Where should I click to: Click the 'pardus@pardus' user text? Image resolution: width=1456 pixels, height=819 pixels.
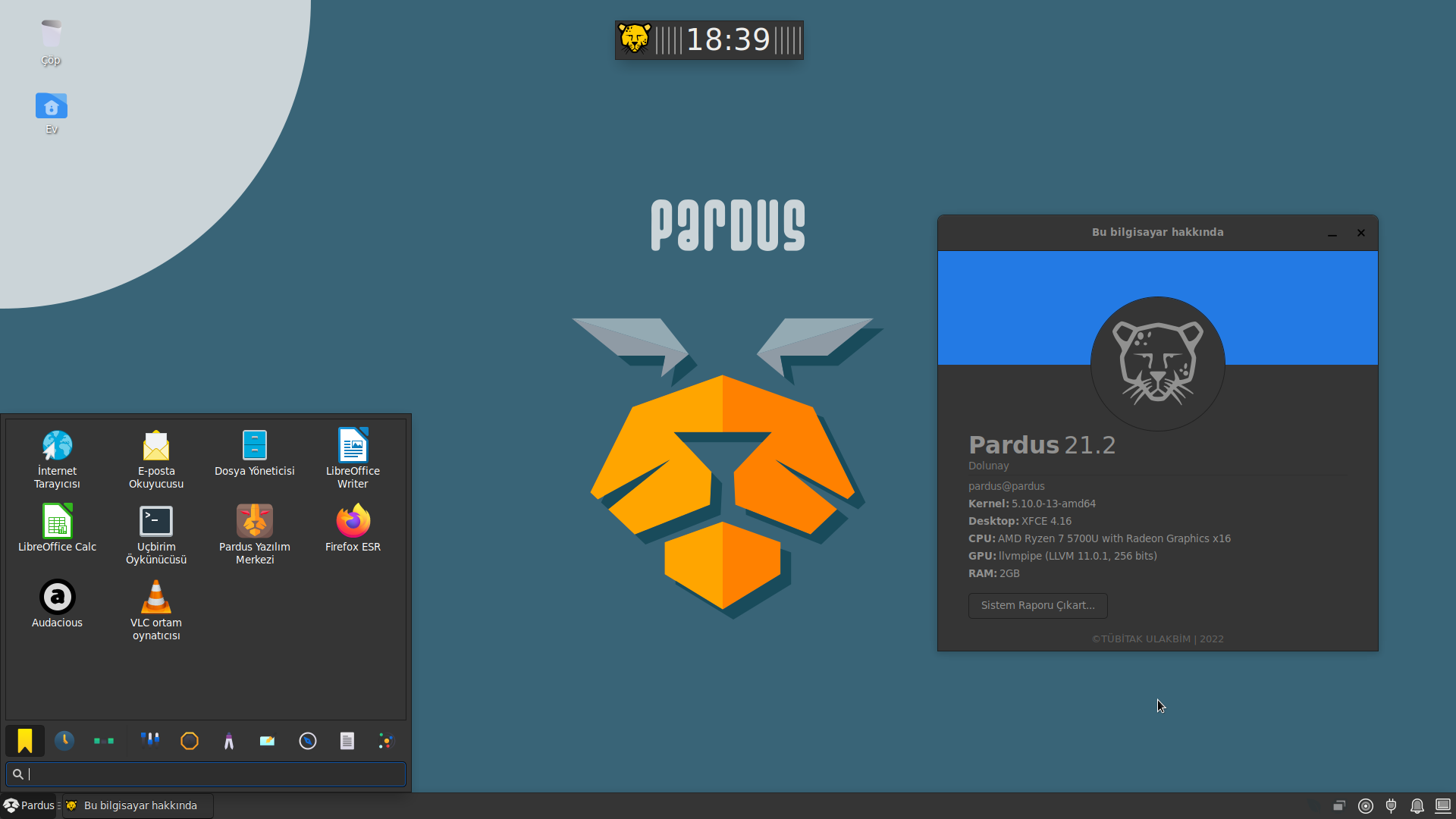(x=1006, y=486)
